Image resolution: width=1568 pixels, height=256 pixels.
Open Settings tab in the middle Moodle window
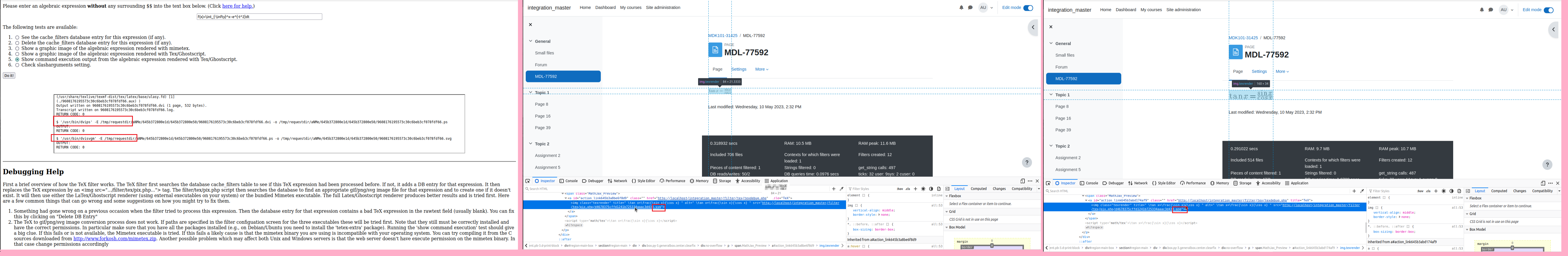[x=738, y=70]
